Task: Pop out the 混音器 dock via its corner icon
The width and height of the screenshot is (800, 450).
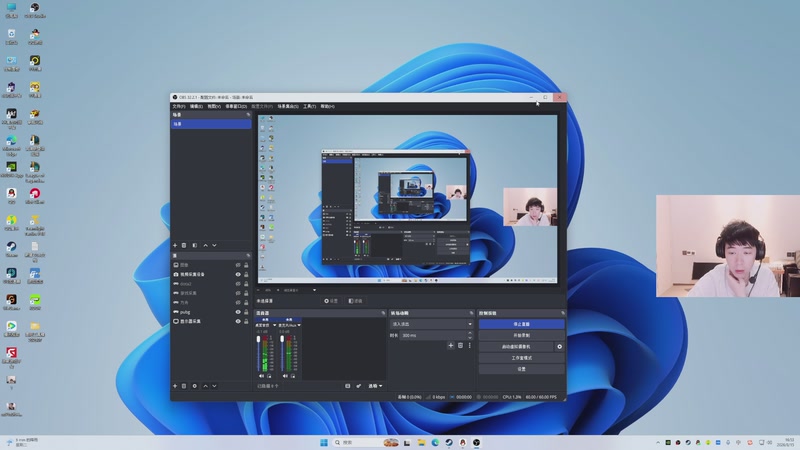Action: tap(383, 313)
